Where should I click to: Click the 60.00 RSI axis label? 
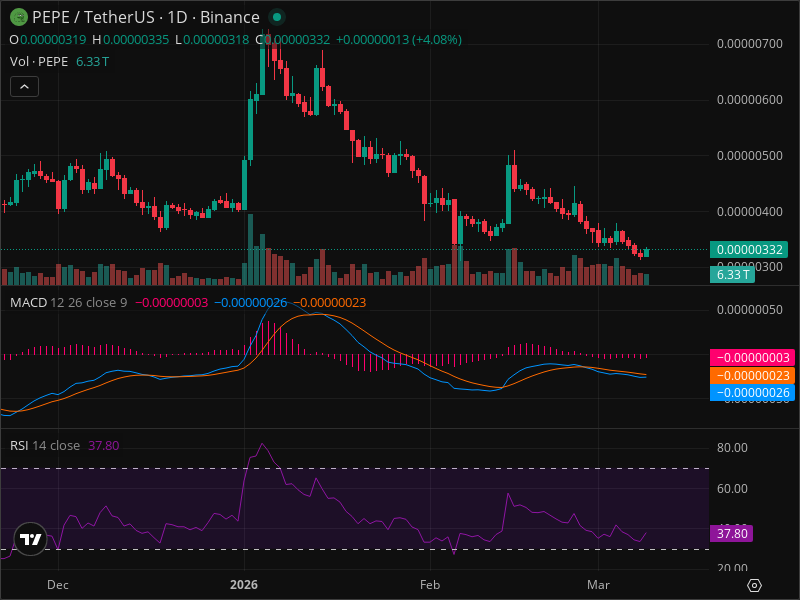pyautogui.click(x=732, y=489)
